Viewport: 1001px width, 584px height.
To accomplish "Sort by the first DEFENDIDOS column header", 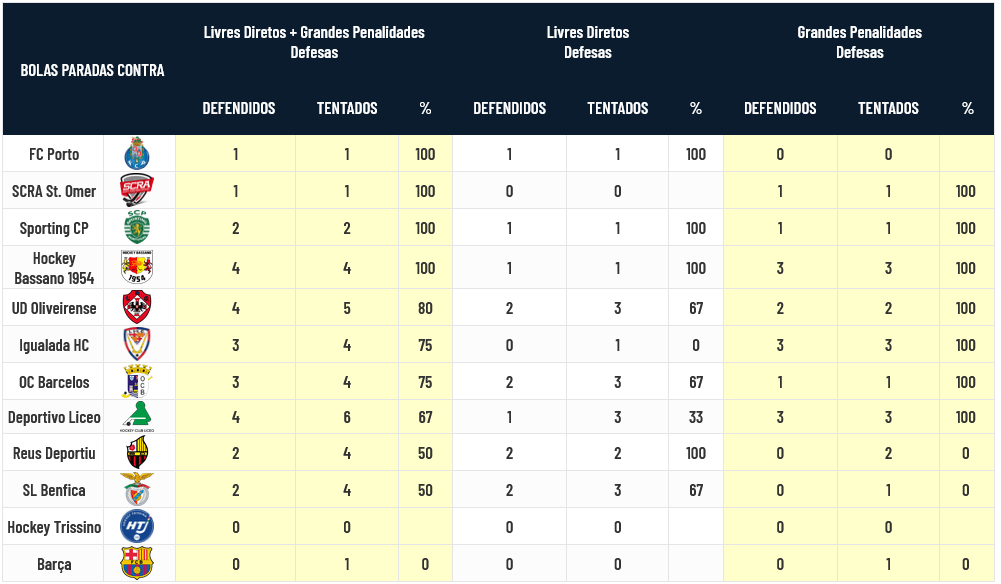I will 239,108.
